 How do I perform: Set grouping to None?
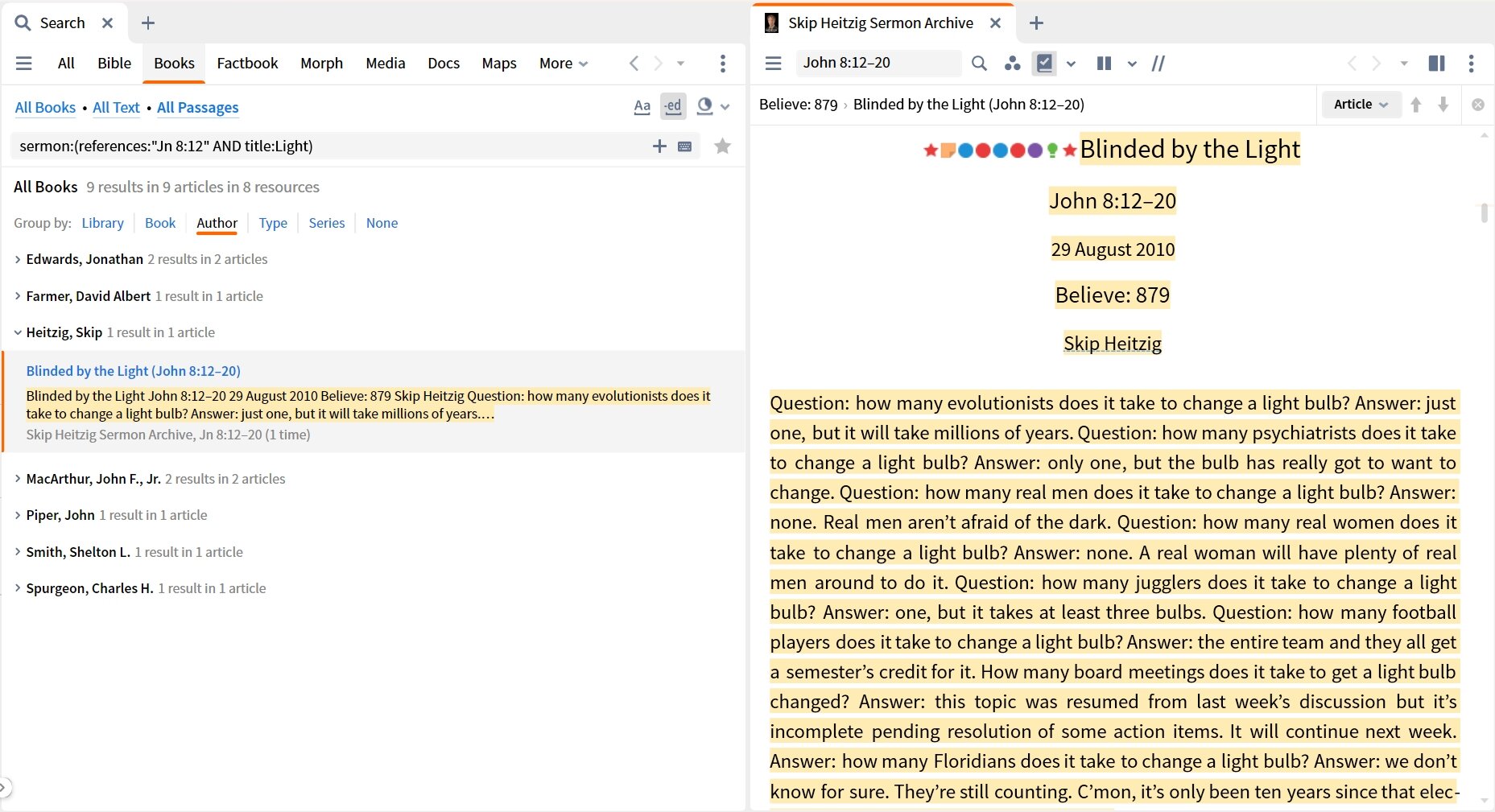[382, 223]
